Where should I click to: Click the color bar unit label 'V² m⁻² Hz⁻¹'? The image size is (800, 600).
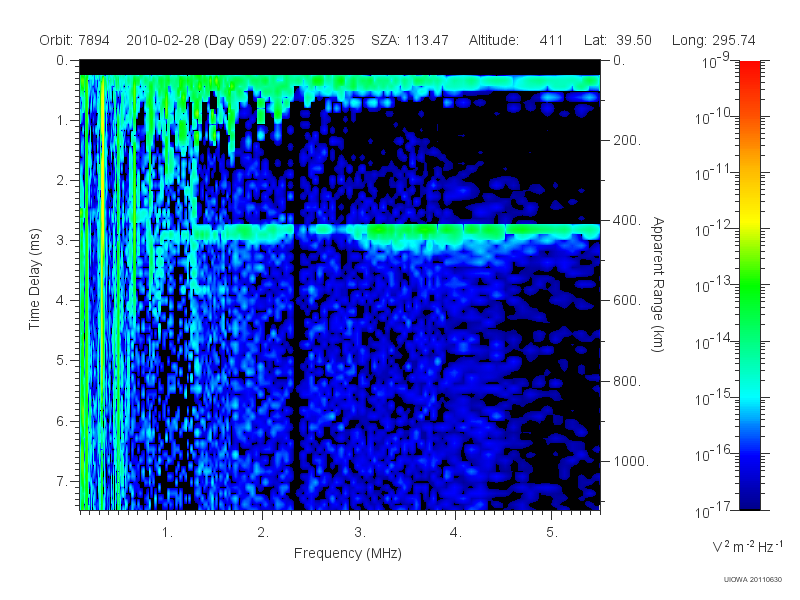tap(747, 546)
